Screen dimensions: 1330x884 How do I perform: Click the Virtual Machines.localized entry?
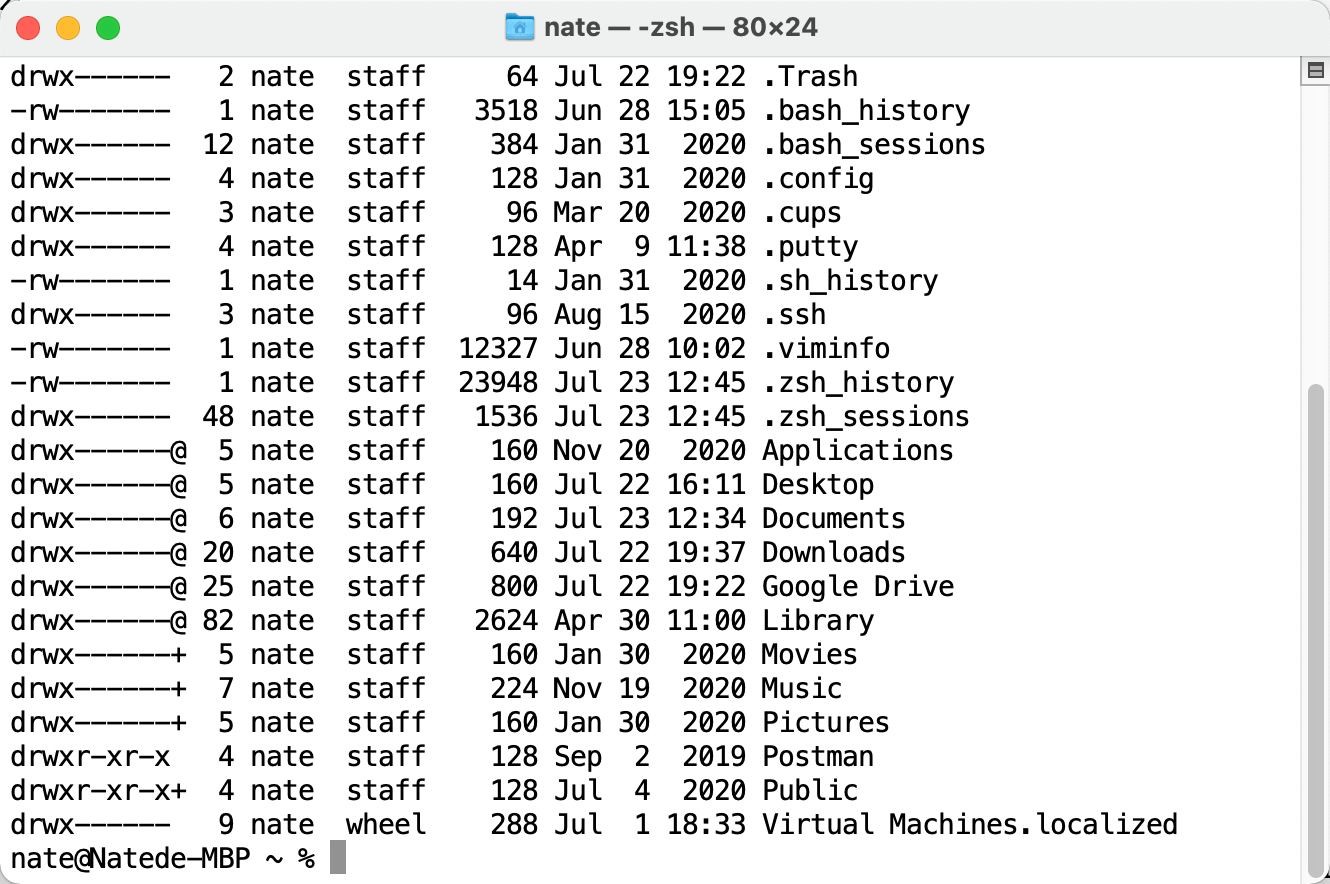tap(970, 824)
